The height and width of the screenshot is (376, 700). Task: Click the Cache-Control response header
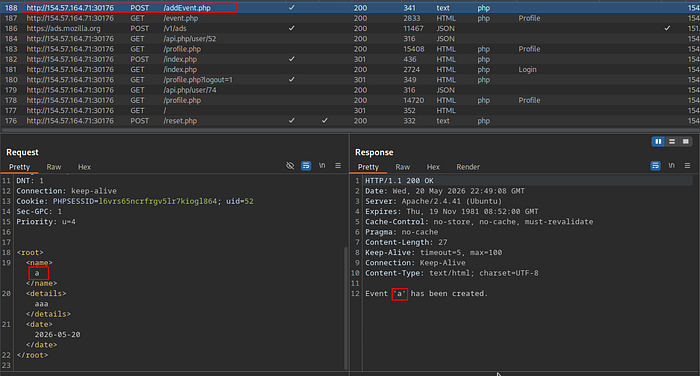point(479,222)
